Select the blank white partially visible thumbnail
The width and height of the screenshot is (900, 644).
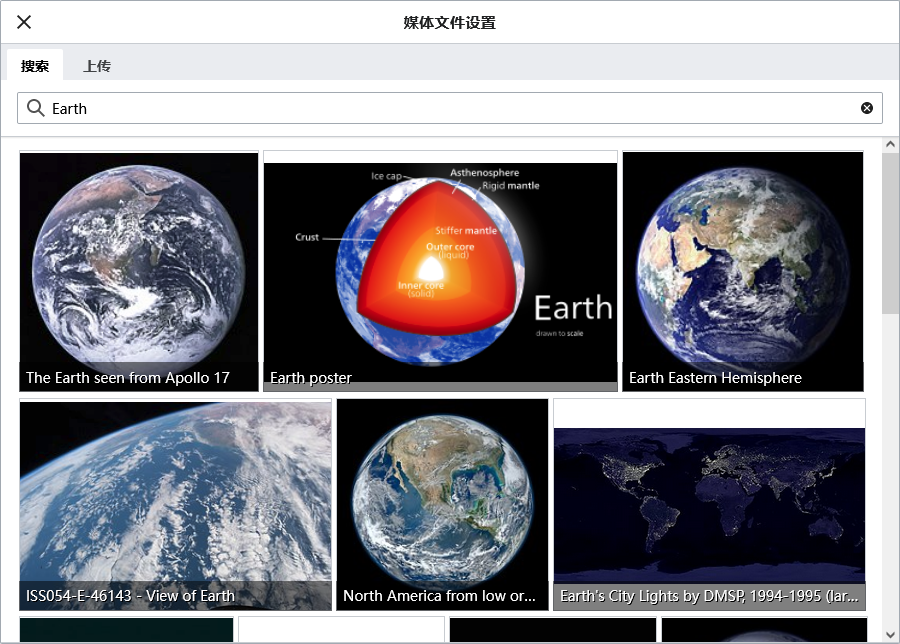click(341, 630)
